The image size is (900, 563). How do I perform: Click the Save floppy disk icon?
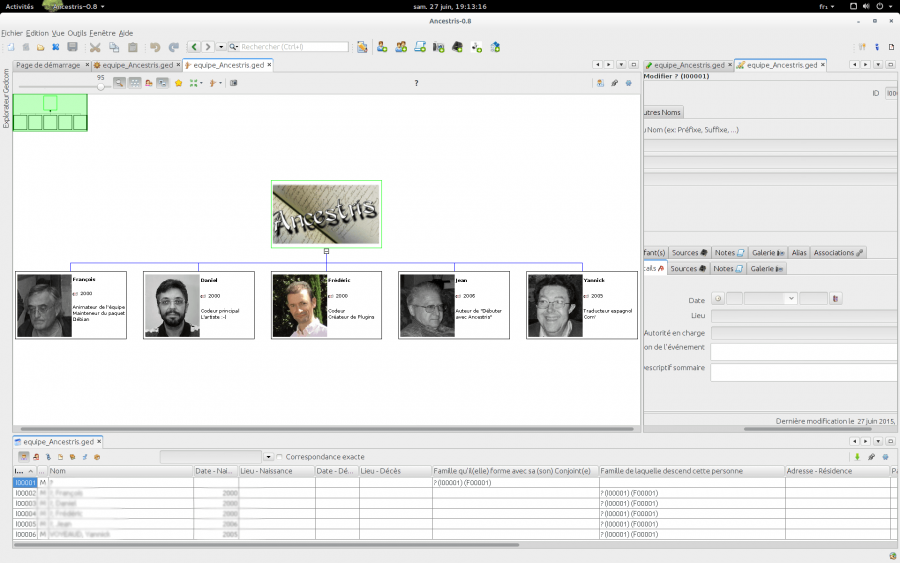72,47
